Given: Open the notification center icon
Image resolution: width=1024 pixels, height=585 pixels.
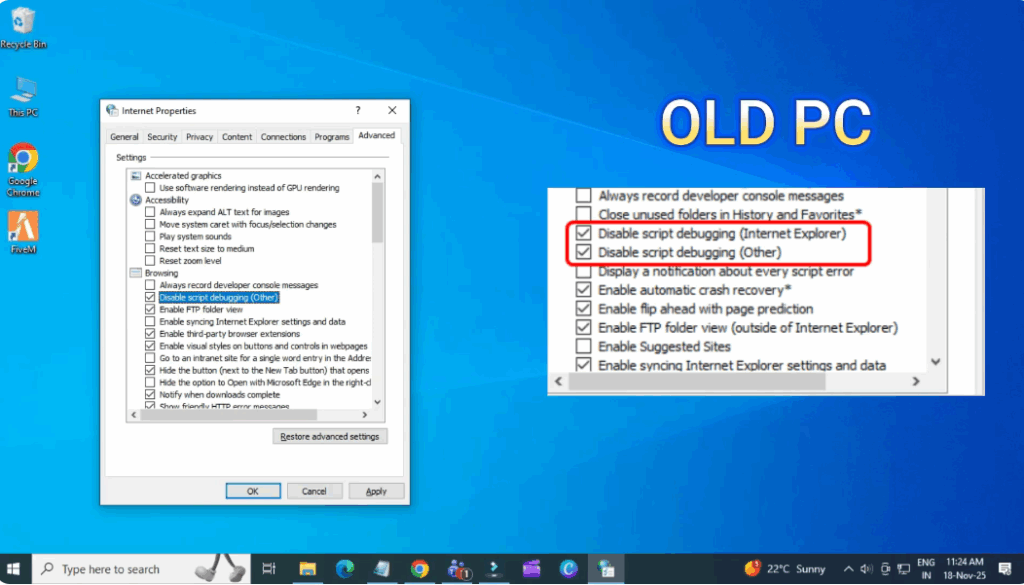Looking at the screenshot, I should (1005, 569).
